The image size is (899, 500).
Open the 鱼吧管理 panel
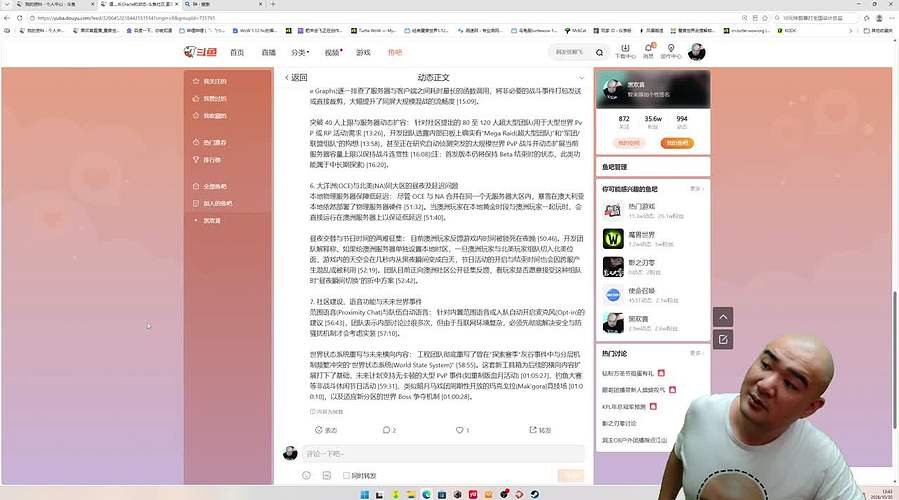coord(653,167)
